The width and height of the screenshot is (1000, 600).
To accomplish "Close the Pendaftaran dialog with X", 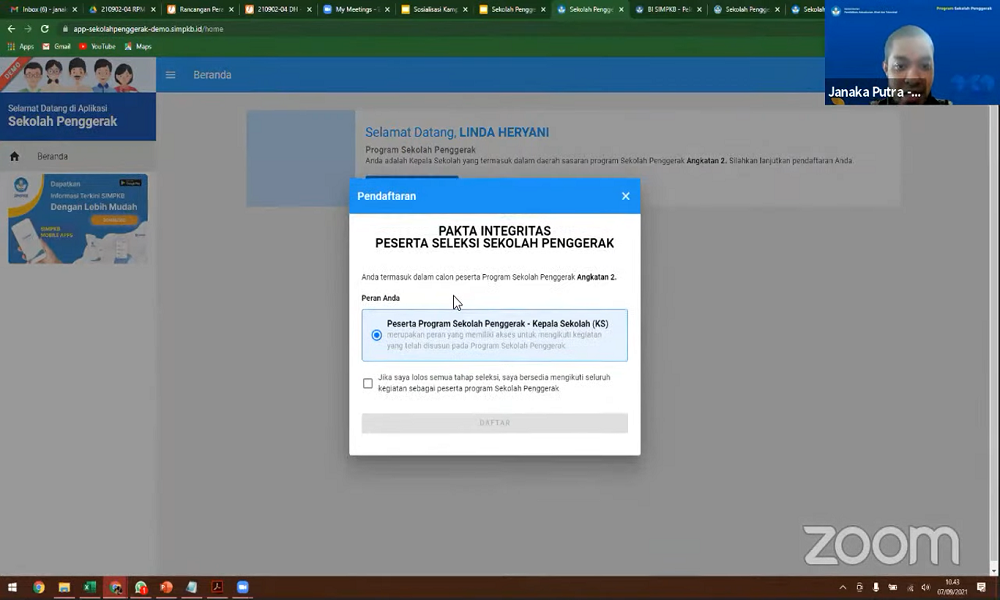I will (625, 196).
